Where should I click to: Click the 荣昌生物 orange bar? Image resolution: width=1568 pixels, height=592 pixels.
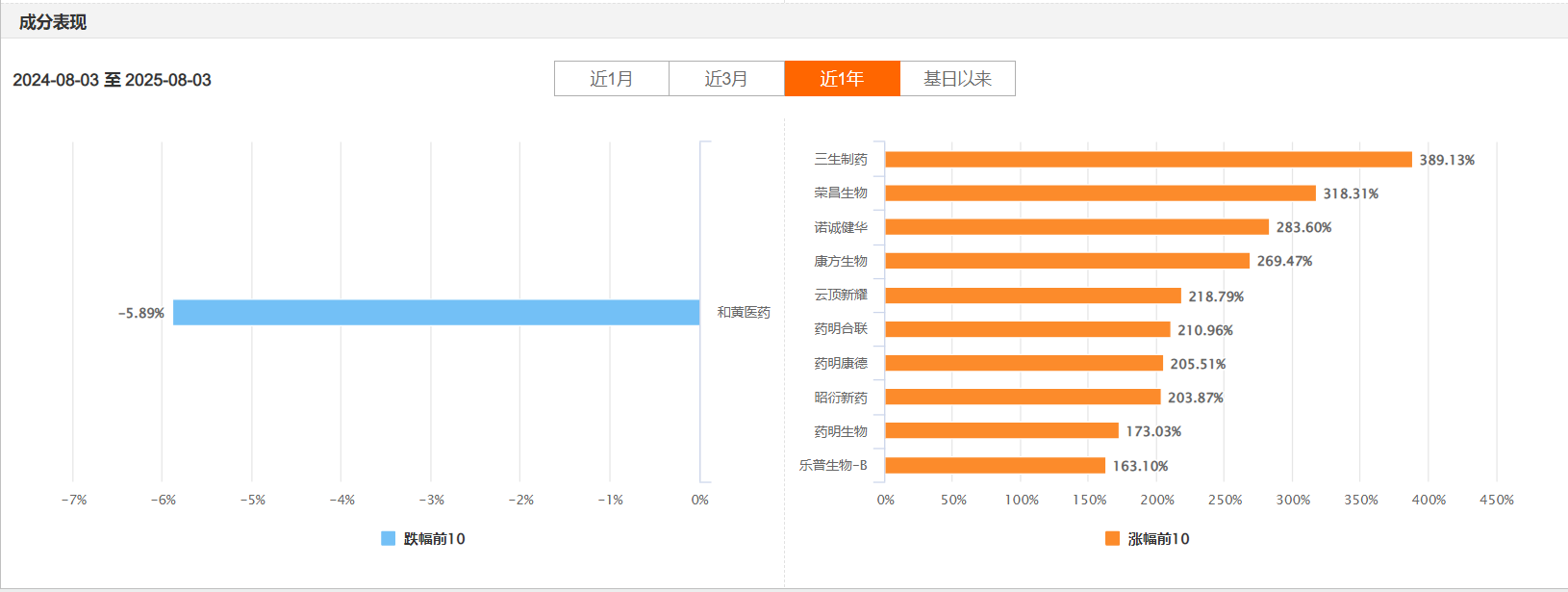pos(1100,193)
